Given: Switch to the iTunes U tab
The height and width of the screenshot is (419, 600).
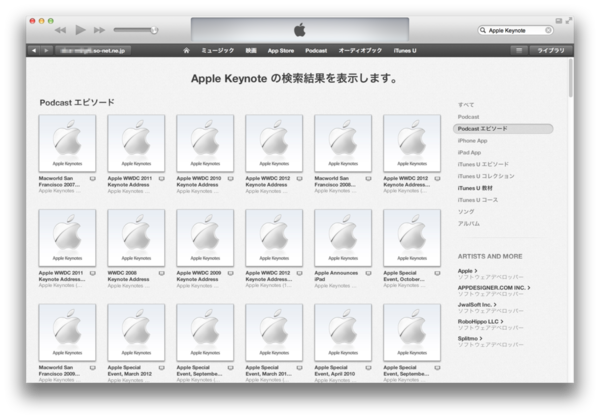Looking at the screenshot, I should [405, 51].
